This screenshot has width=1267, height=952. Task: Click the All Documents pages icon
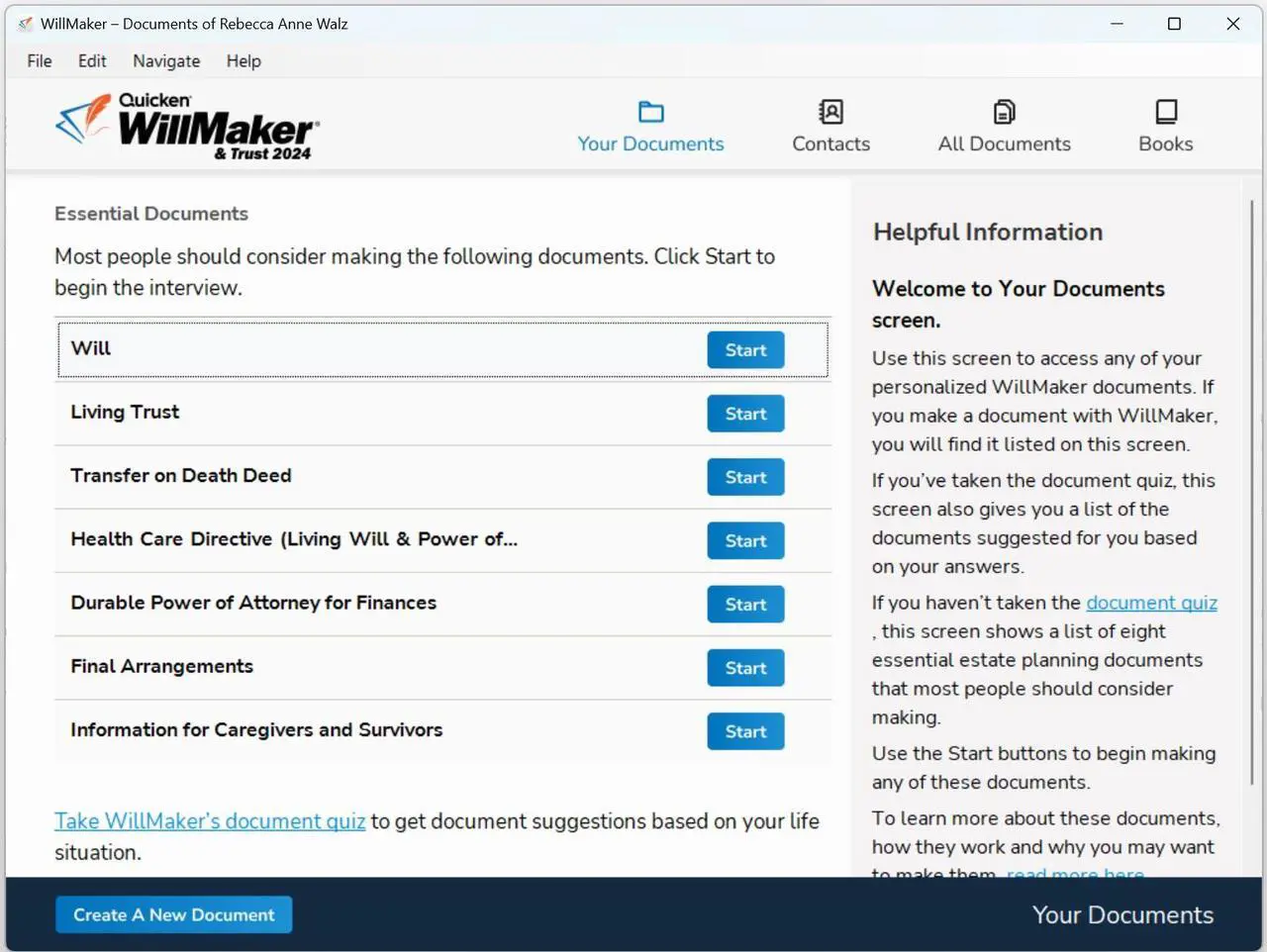(1004, 112)
